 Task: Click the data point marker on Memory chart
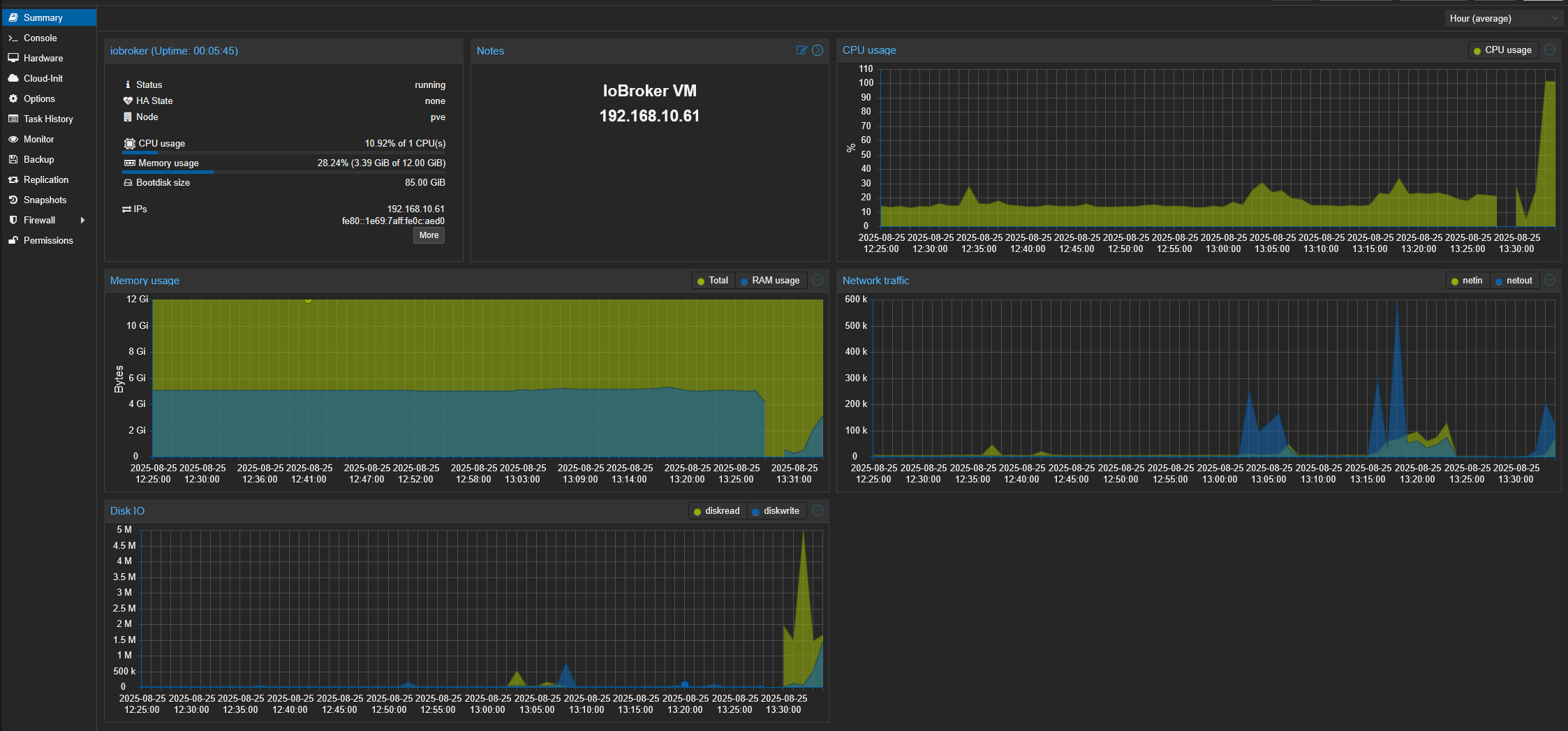[308, 300]
